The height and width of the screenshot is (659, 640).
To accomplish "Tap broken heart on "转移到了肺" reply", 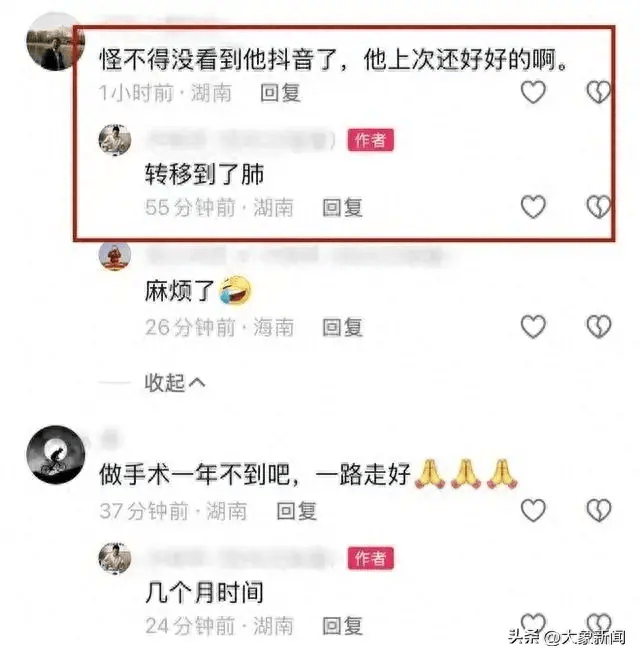I will pyautogui.click(x=599, y=206).
